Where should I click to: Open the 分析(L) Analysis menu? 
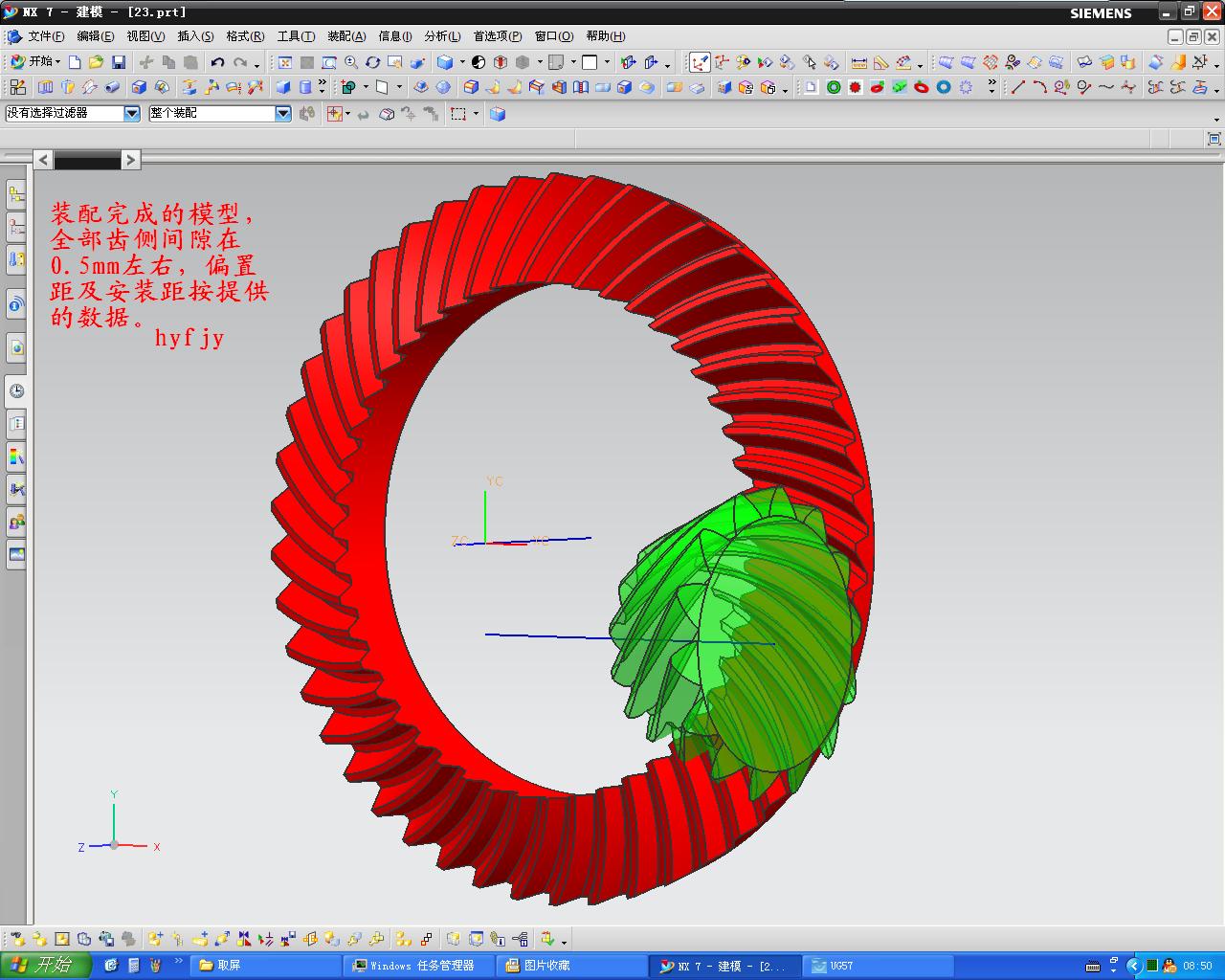(442, 36)
